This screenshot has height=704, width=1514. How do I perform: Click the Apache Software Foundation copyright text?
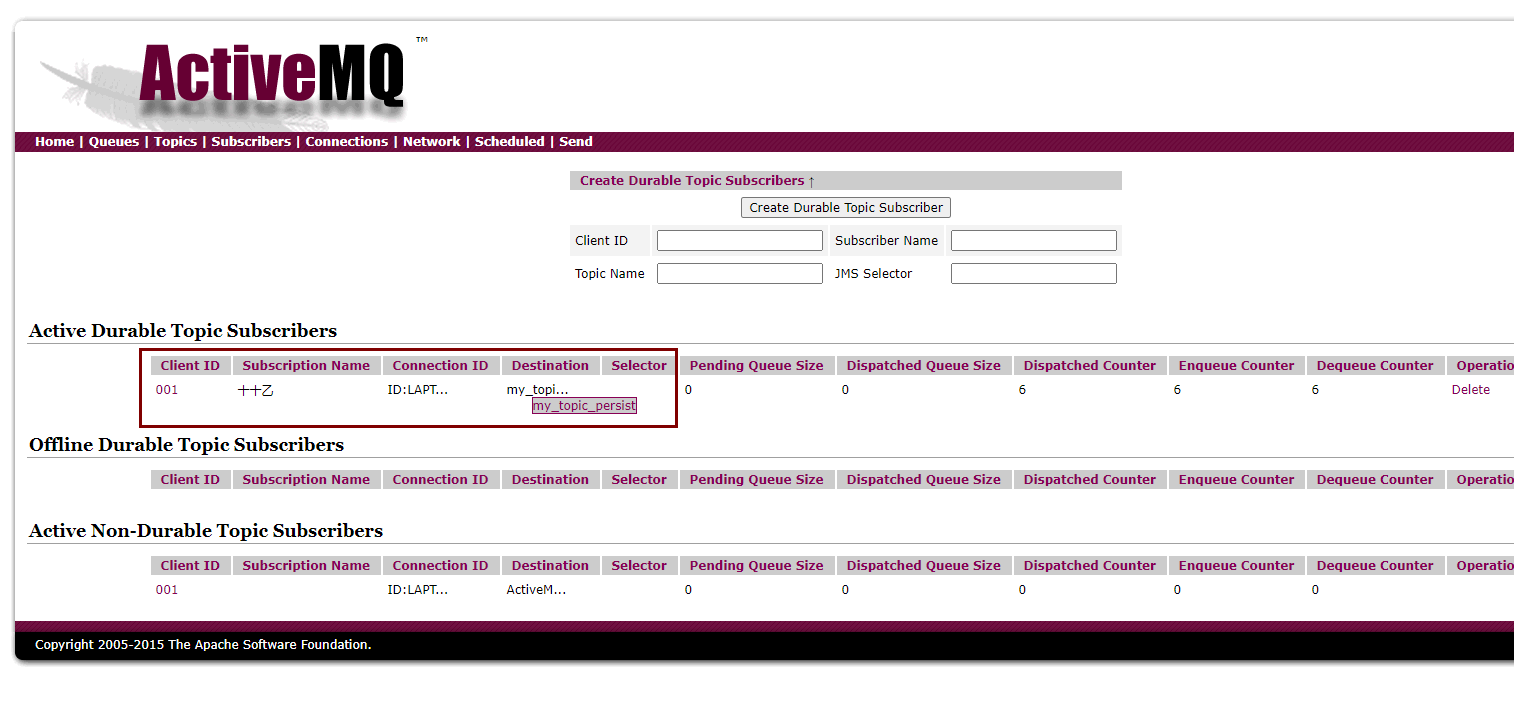pyautogui.click(x=203, y=645)
